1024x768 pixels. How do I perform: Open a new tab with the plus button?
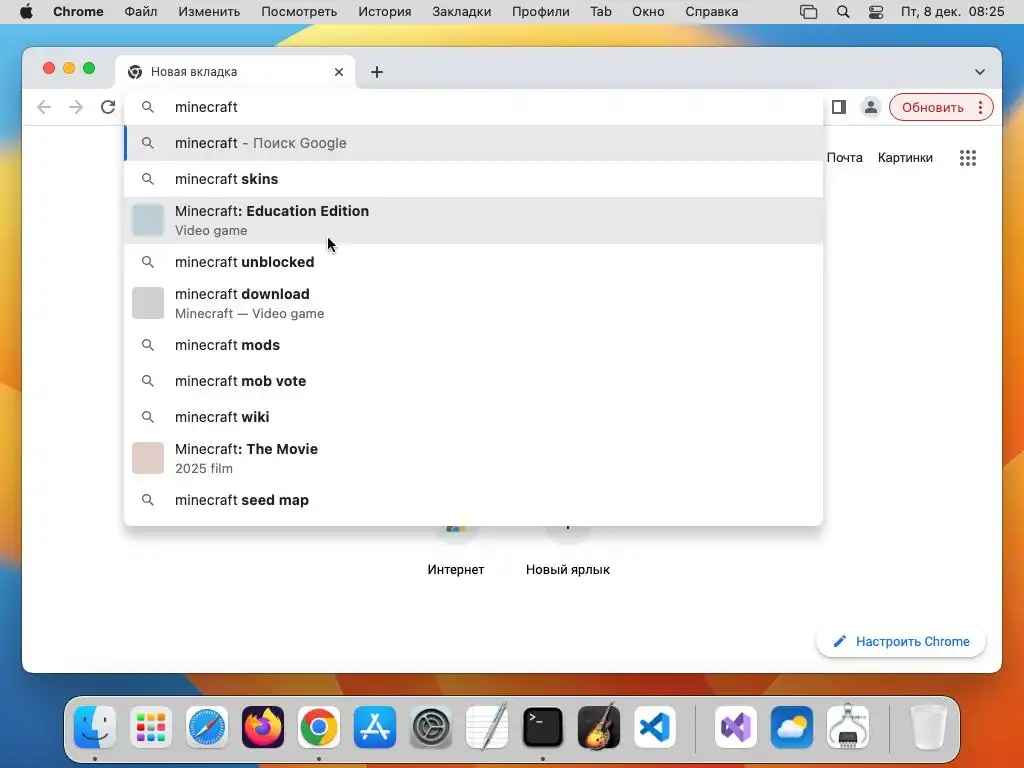pos(377,72)
